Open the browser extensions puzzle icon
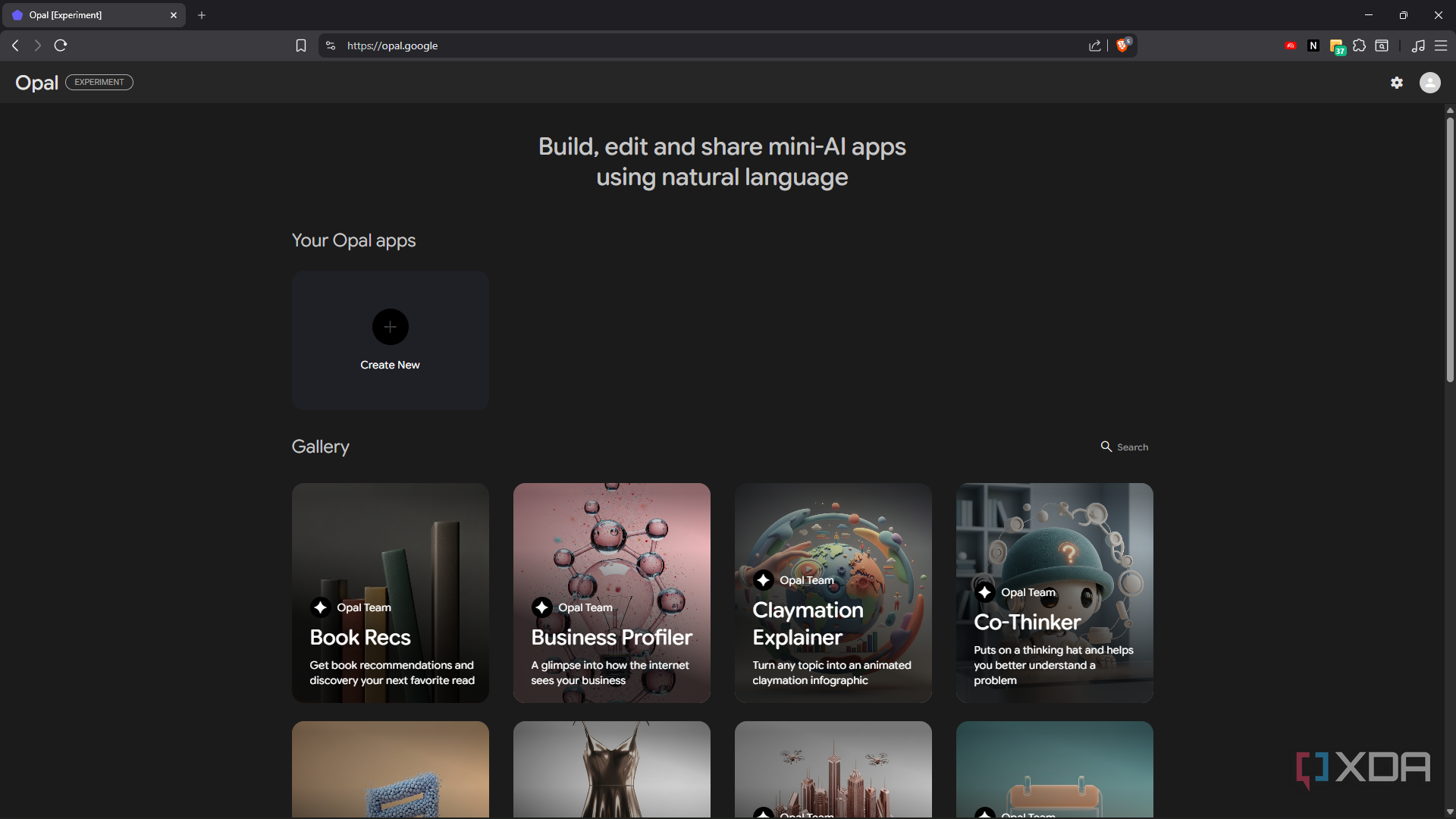Image resolution: width=1456 pixels, height=819 pixels. pyautogui.click(x=1359, y=45)
